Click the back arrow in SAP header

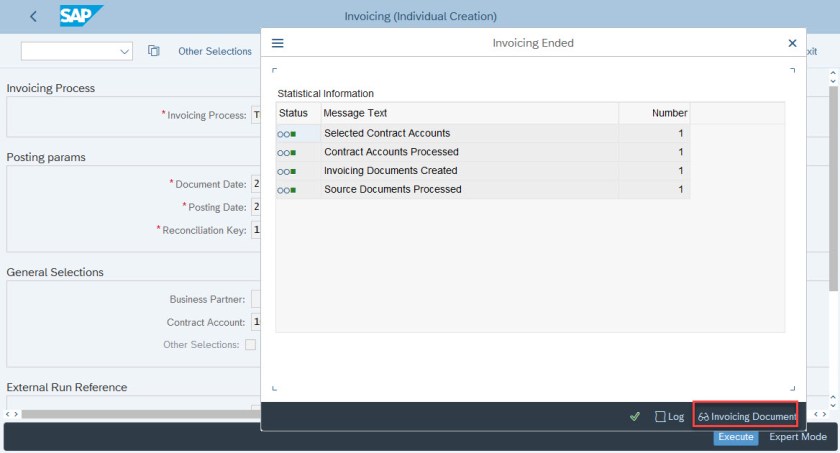click(34, 16)
